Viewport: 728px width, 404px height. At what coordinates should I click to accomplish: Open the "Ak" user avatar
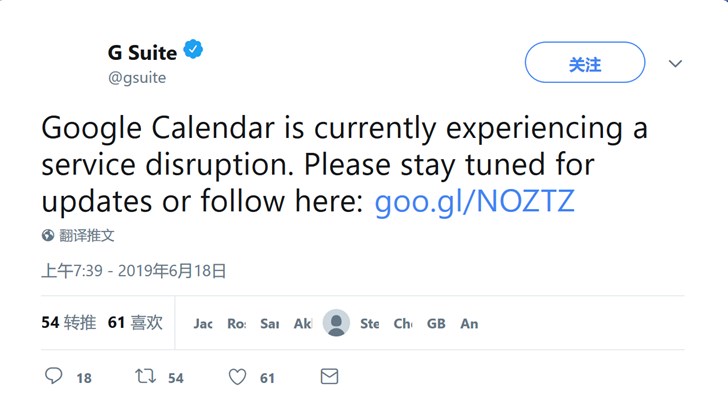[x=303, y=324]
